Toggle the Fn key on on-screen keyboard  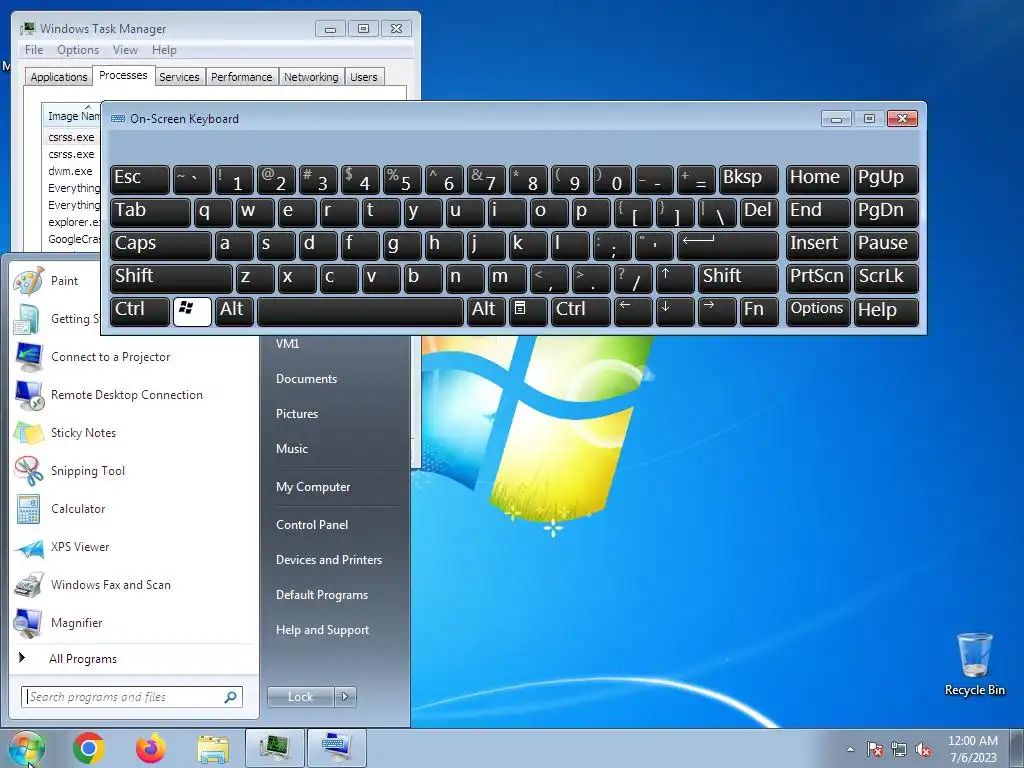point(759,311)
